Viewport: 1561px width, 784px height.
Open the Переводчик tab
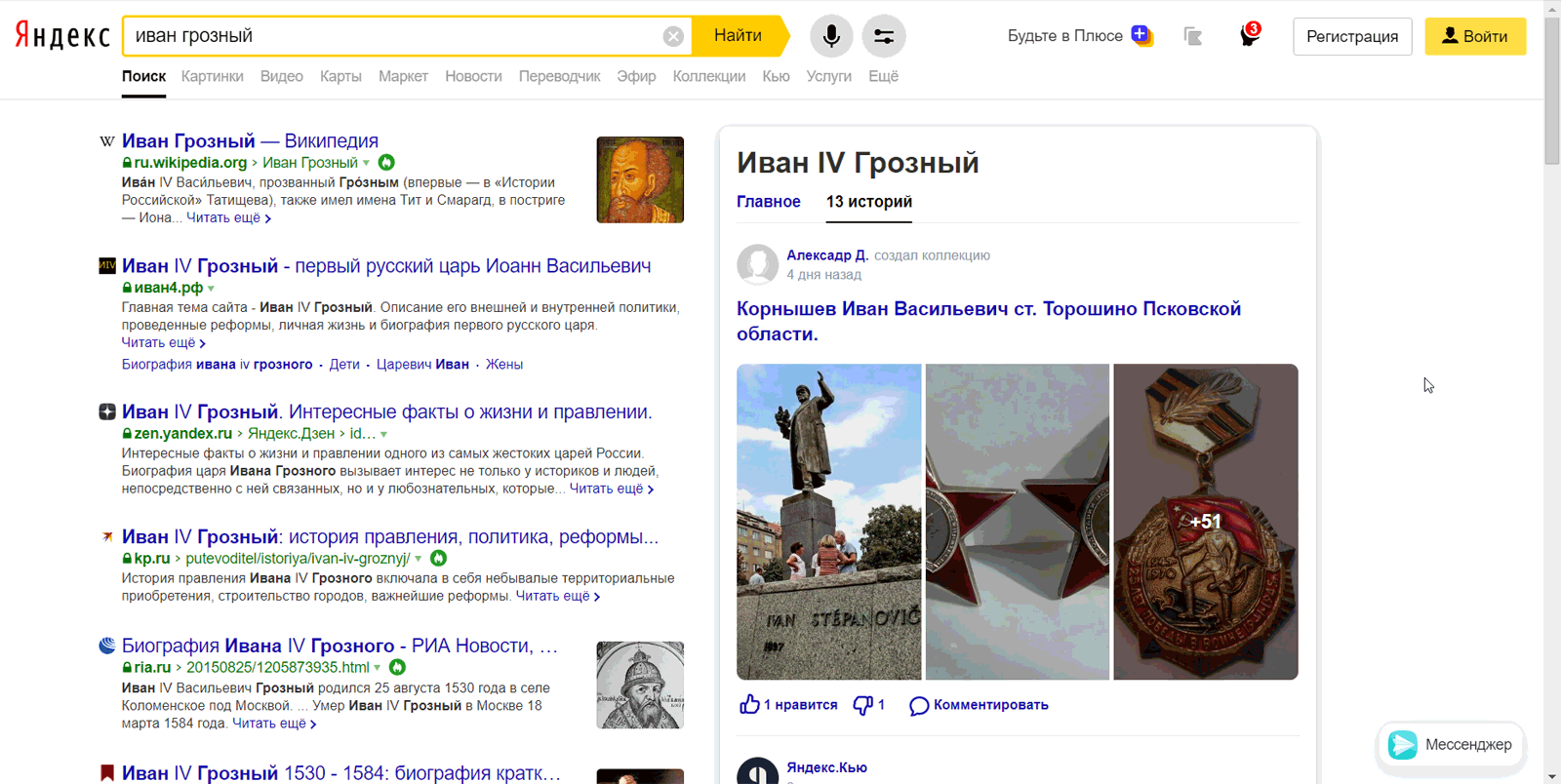pos(559,76)
